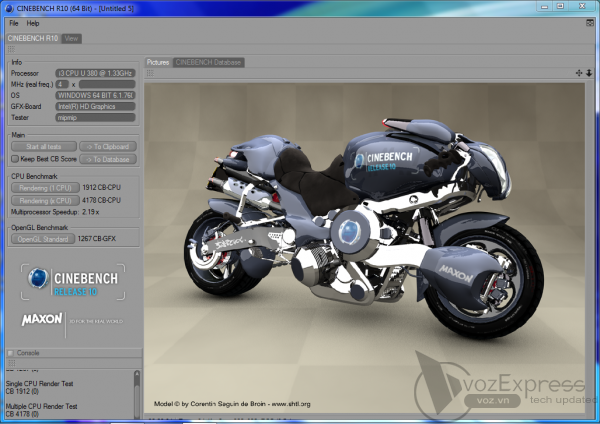Click the CINEBENCH title bar app icon

point(9,8)
